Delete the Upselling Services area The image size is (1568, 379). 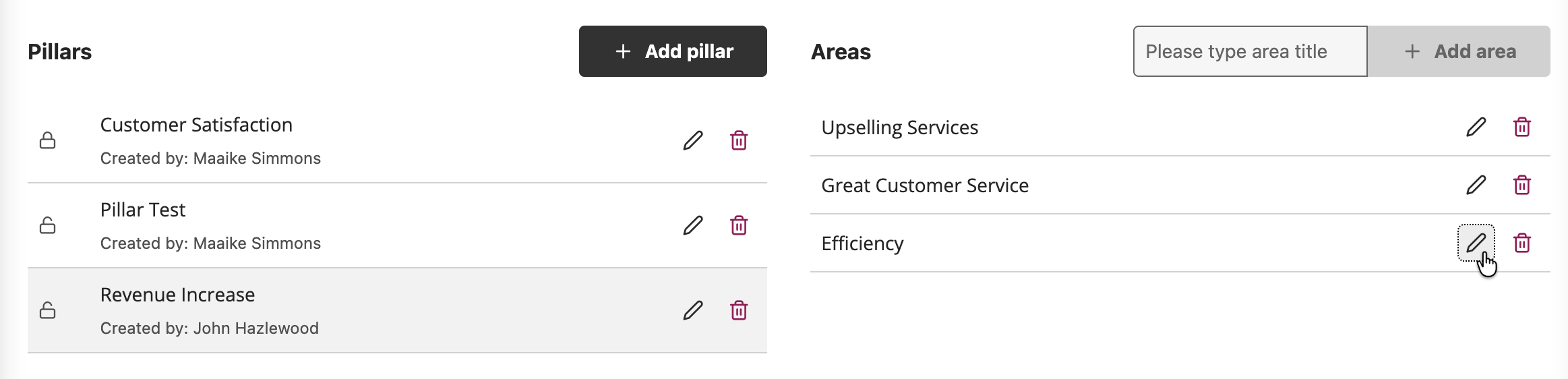pos(1521,127)
